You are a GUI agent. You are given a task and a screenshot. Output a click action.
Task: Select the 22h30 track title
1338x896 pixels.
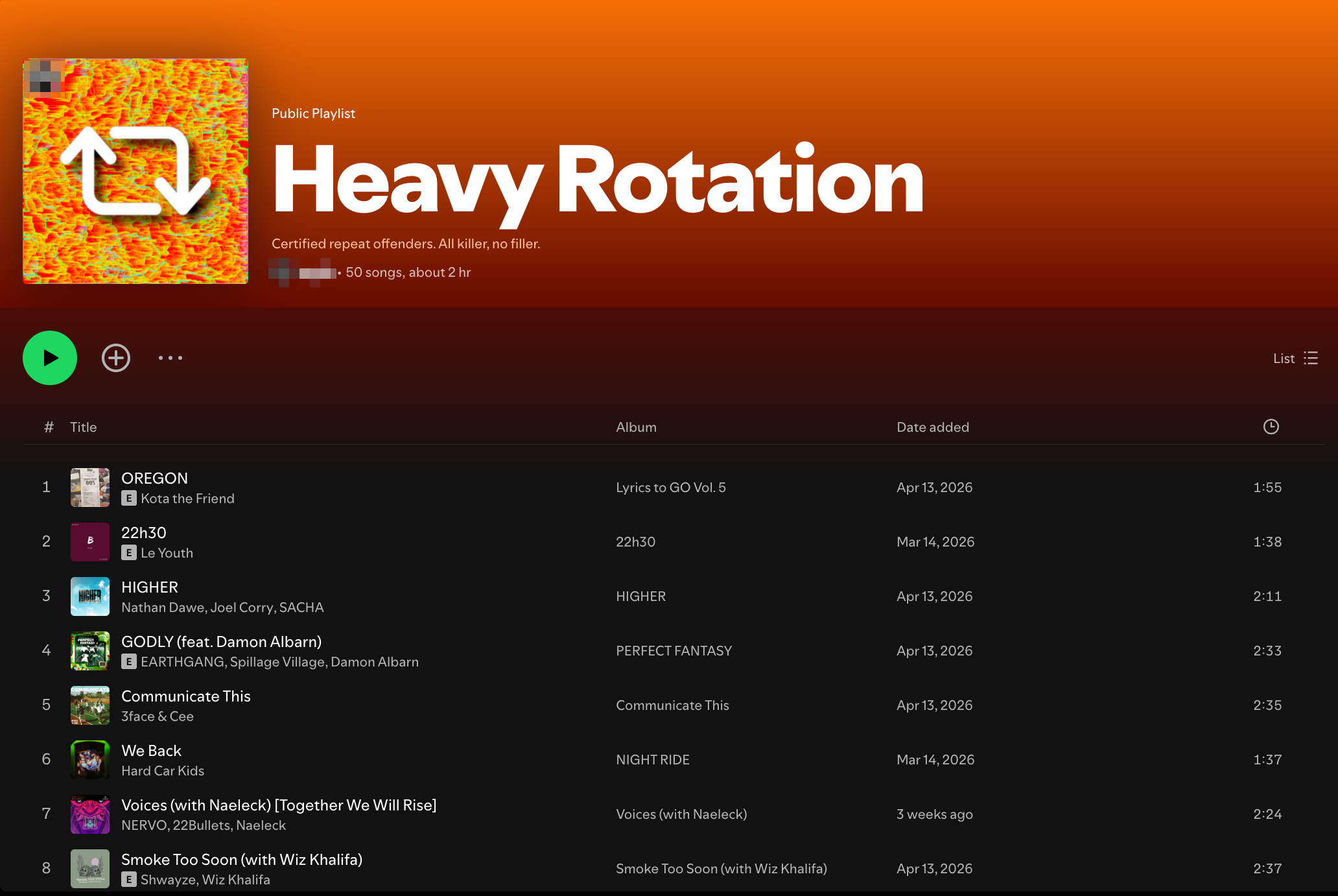click(144, 533)
